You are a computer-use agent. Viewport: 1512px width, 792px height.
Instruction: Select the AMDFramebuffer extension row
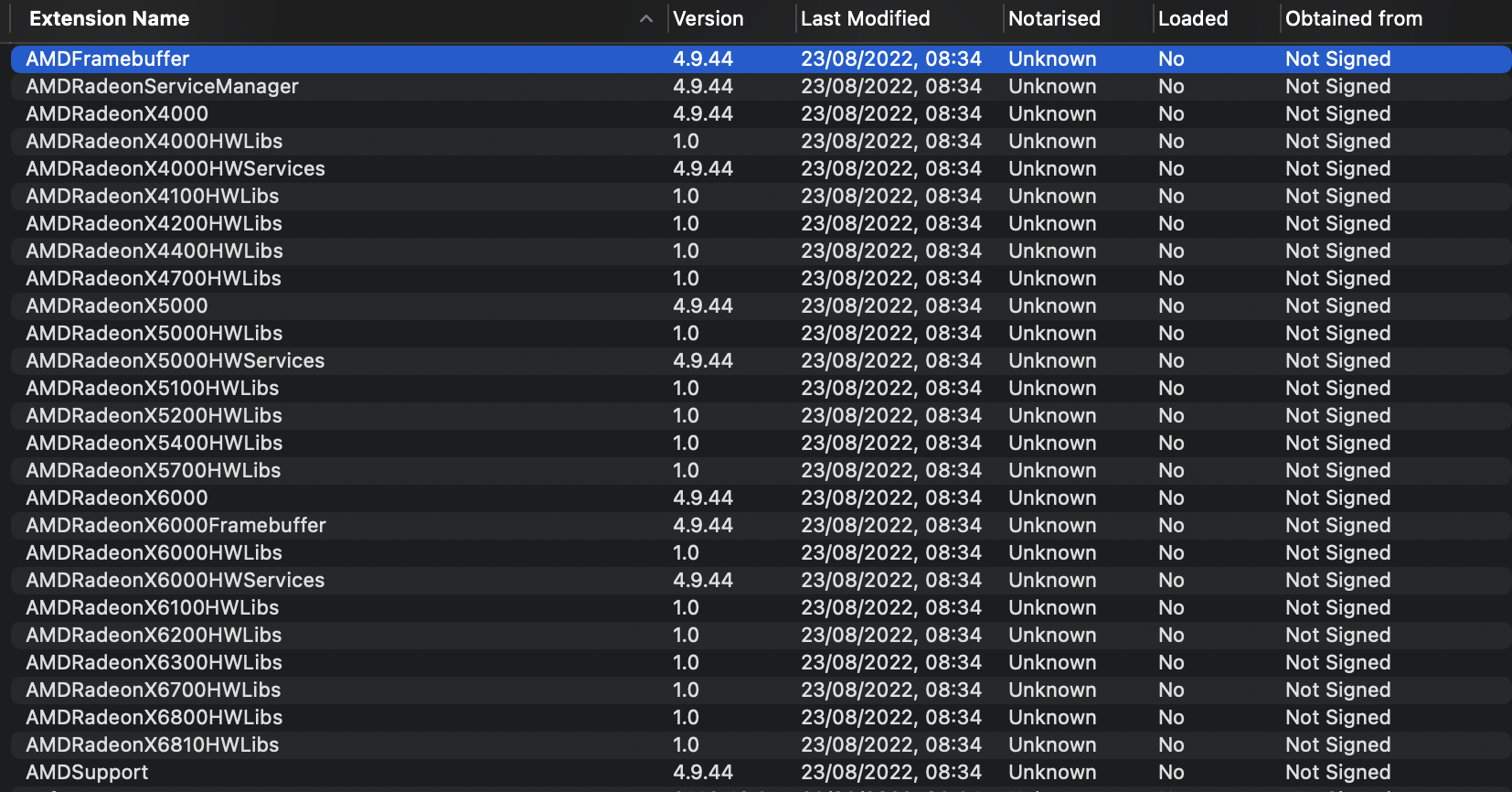[x=761, y=59]
